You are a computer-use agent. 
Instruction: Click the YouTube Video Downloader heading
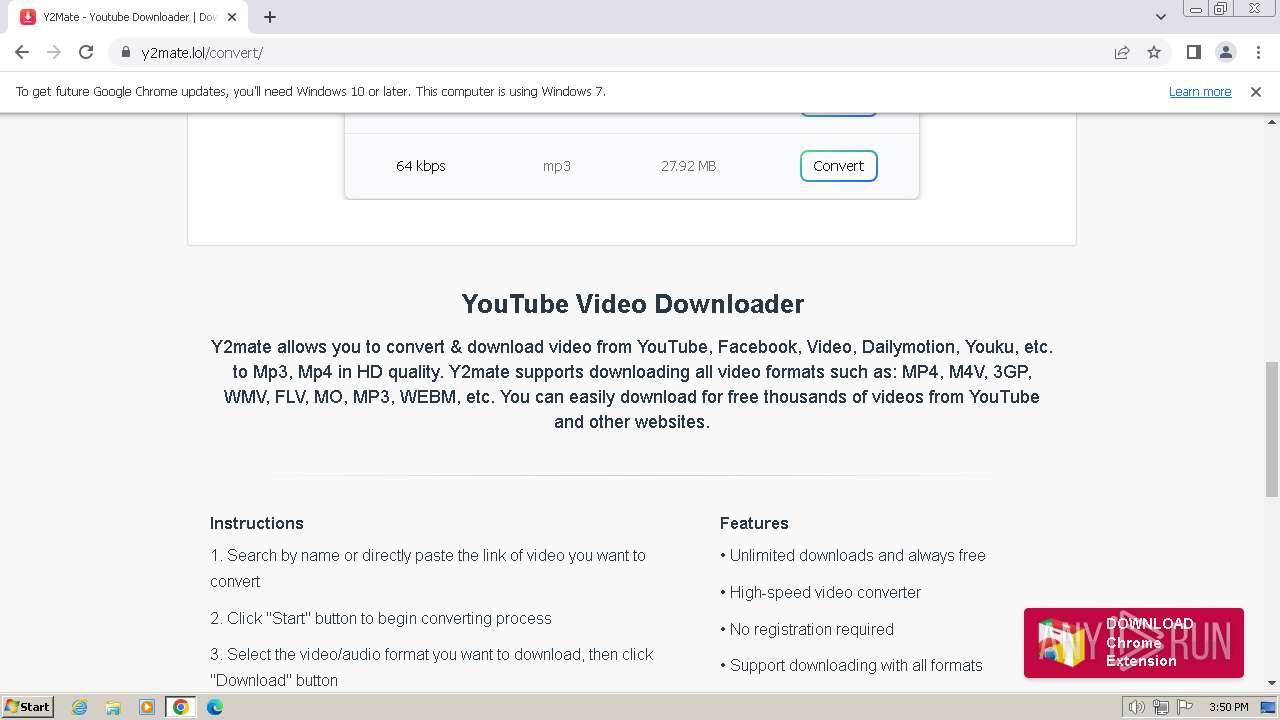tap(632, 304)
